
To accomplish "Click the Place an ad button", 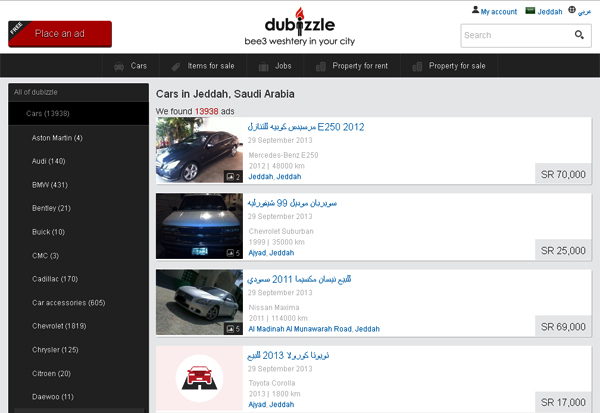I will pos(60,34).
